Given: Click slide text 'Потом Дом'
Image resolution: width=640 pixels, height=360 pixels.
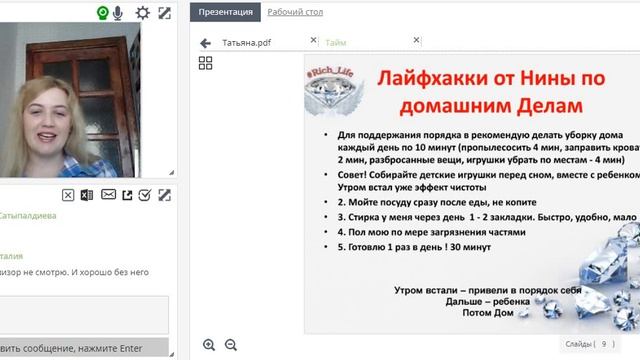Looking at the screenshot, I should [x=488, y=313].
